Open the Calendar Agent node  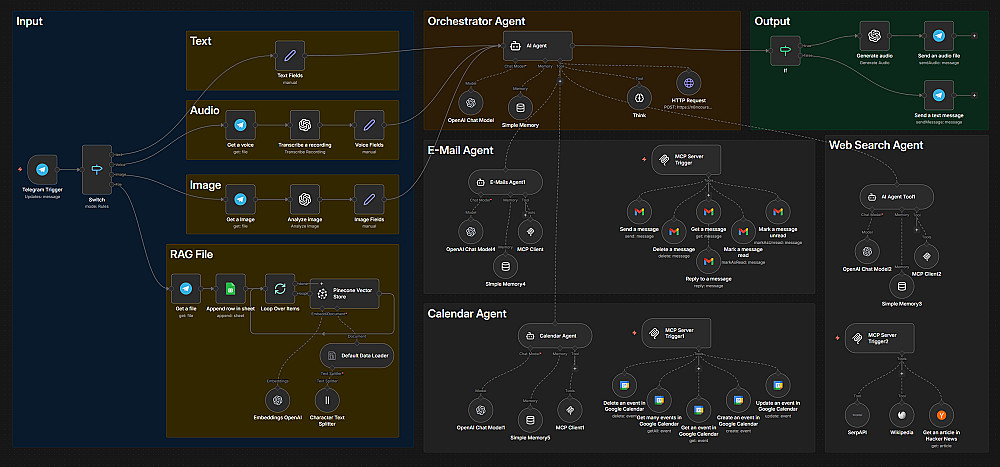556,336
